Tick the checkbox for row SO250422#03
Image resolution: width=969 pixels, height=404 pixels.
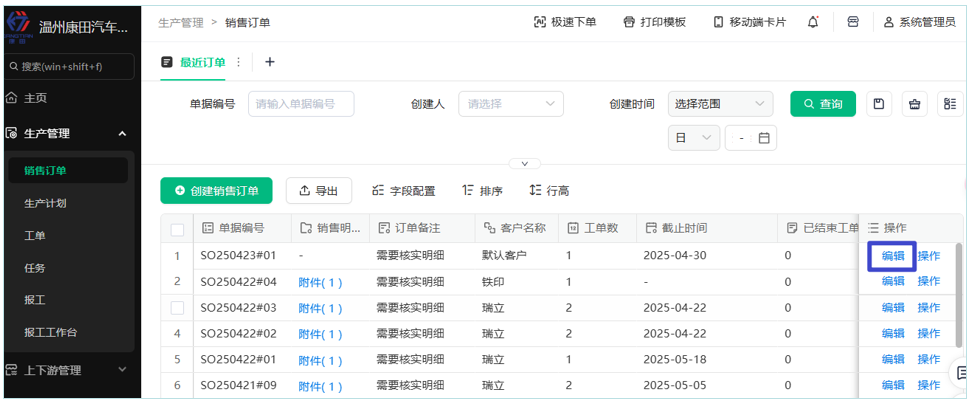click(x=177, y=308)
